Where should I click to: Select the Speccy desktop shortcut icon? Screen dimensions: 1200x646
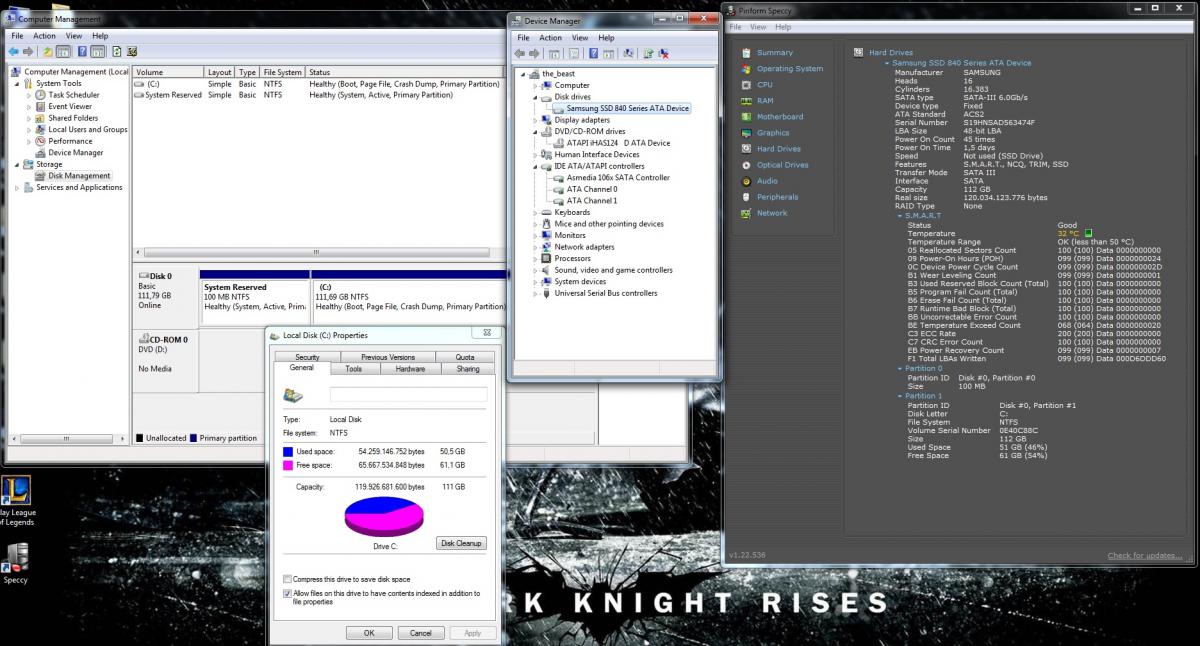[x=16, y=557]
